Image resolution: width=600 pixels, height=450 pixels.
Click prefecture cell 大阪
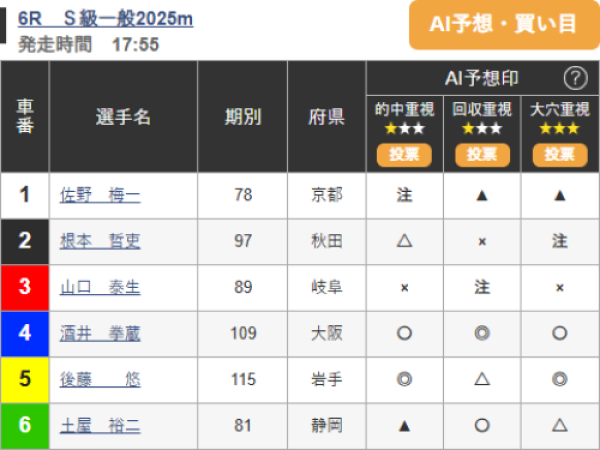tap(327, 334)
